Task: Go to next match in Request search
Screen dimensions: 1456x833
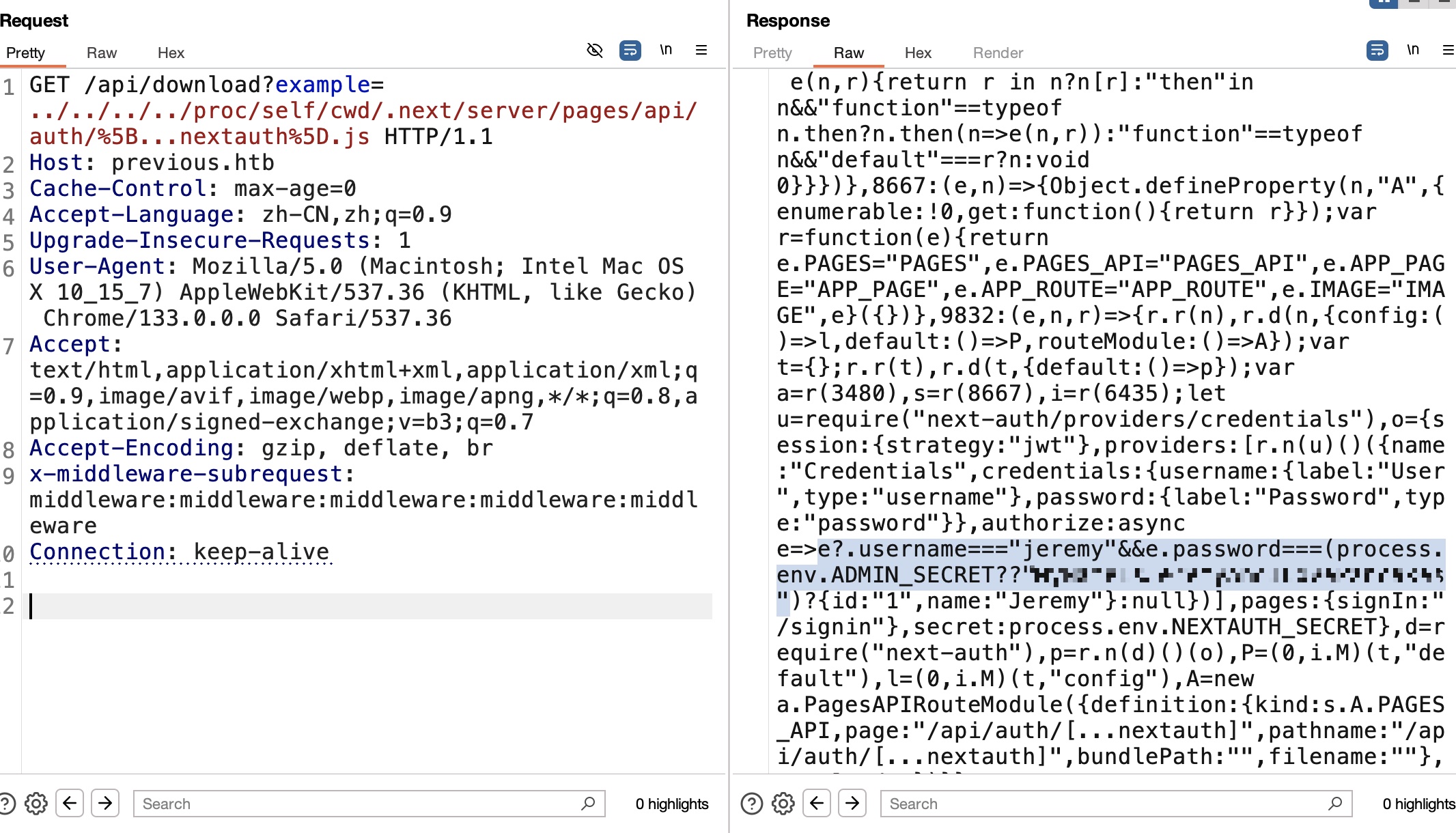Action: [x=105, y=803]
